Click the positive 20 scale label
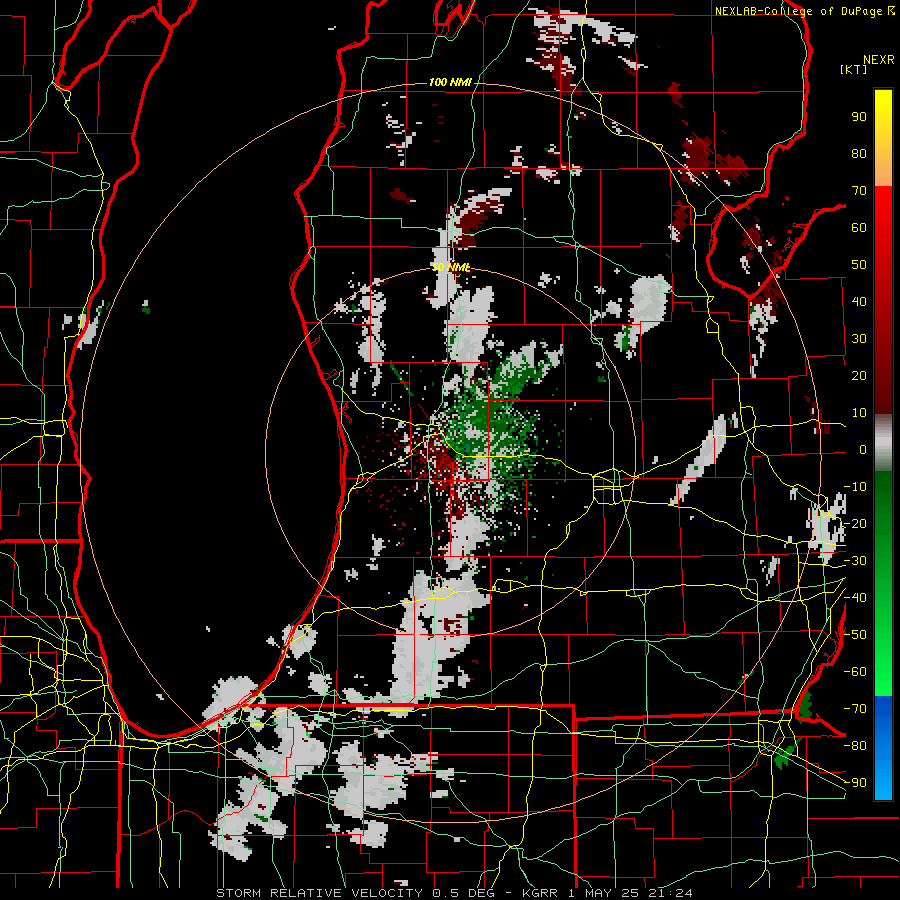900x900 pixels. coord(859,376)
